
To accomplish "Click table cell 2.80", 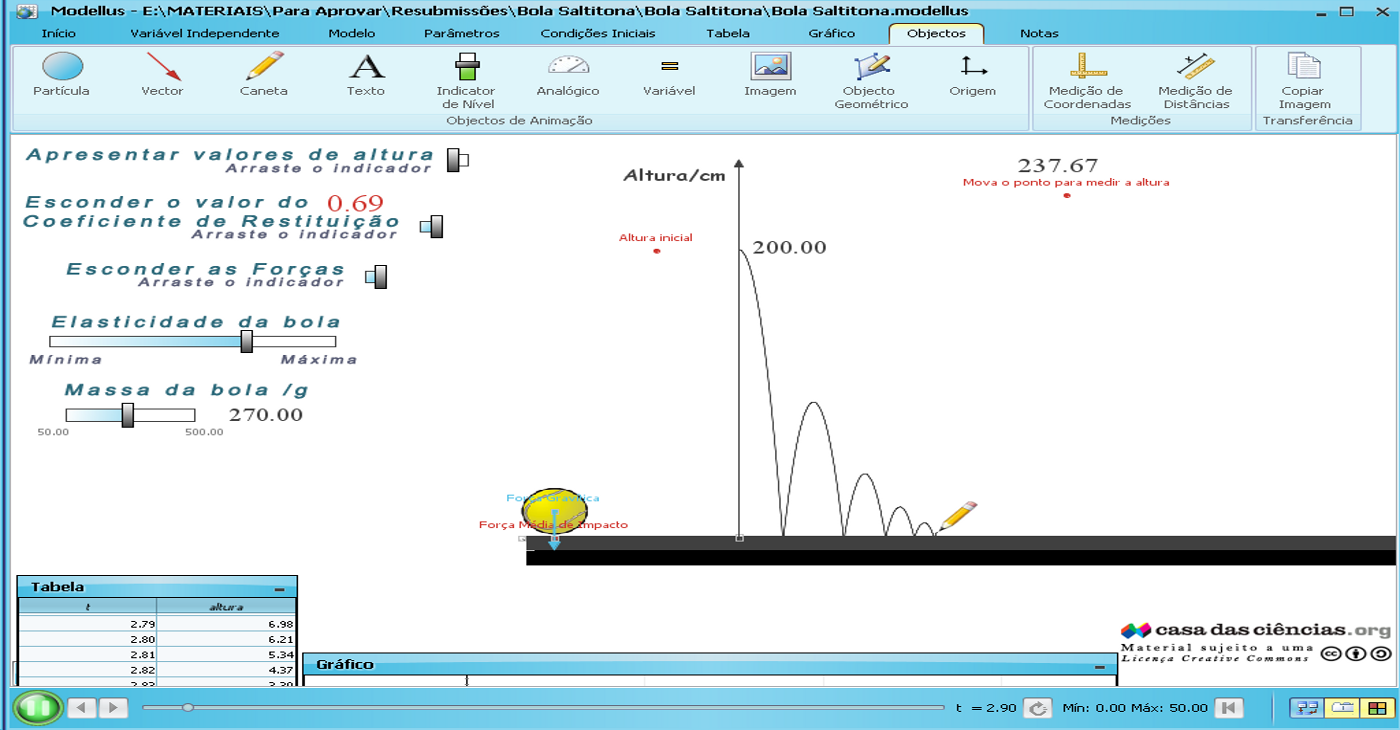I will pyautogui.click(x=88, y=639).
